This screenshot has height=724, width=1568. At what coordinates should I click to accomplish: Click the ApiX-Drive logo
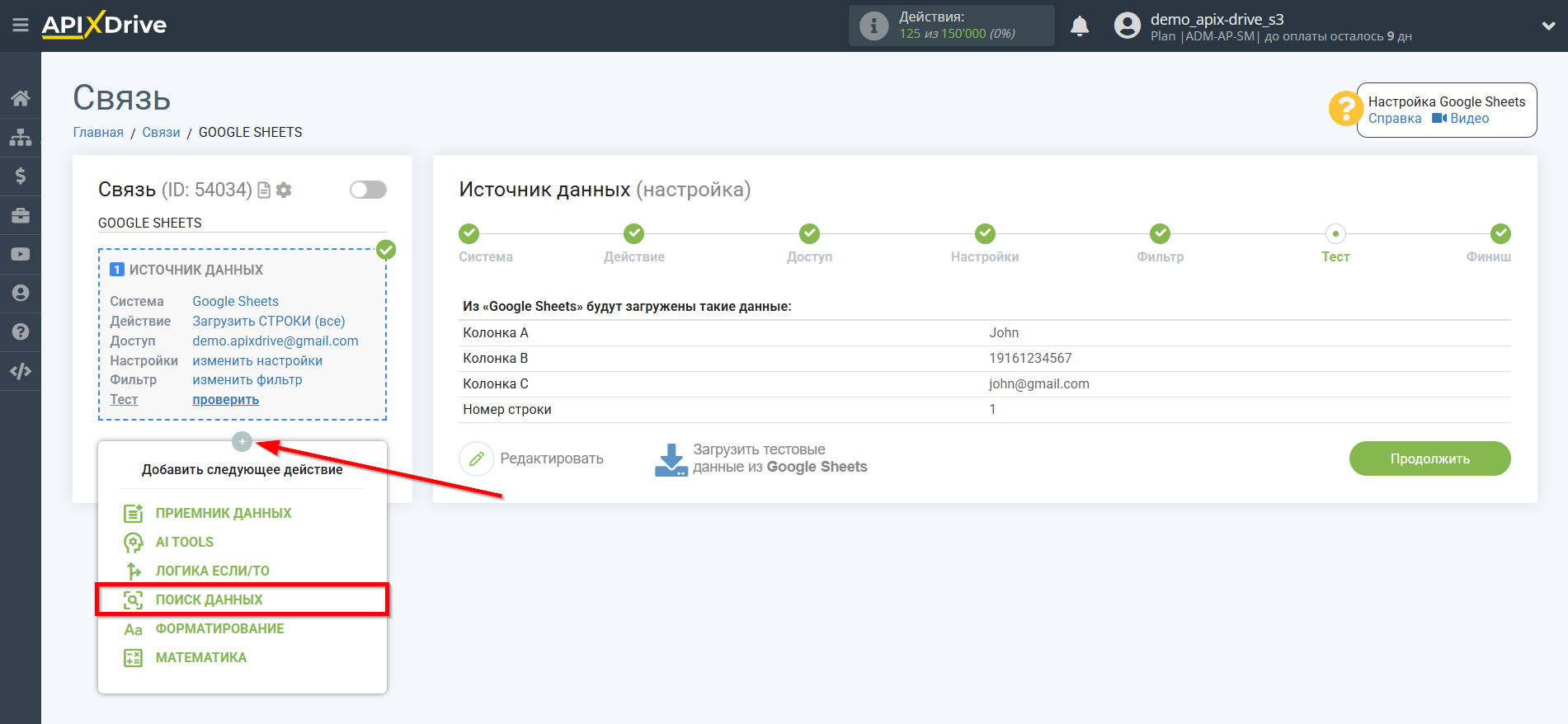pyautogui.click(x=104, y=25)
